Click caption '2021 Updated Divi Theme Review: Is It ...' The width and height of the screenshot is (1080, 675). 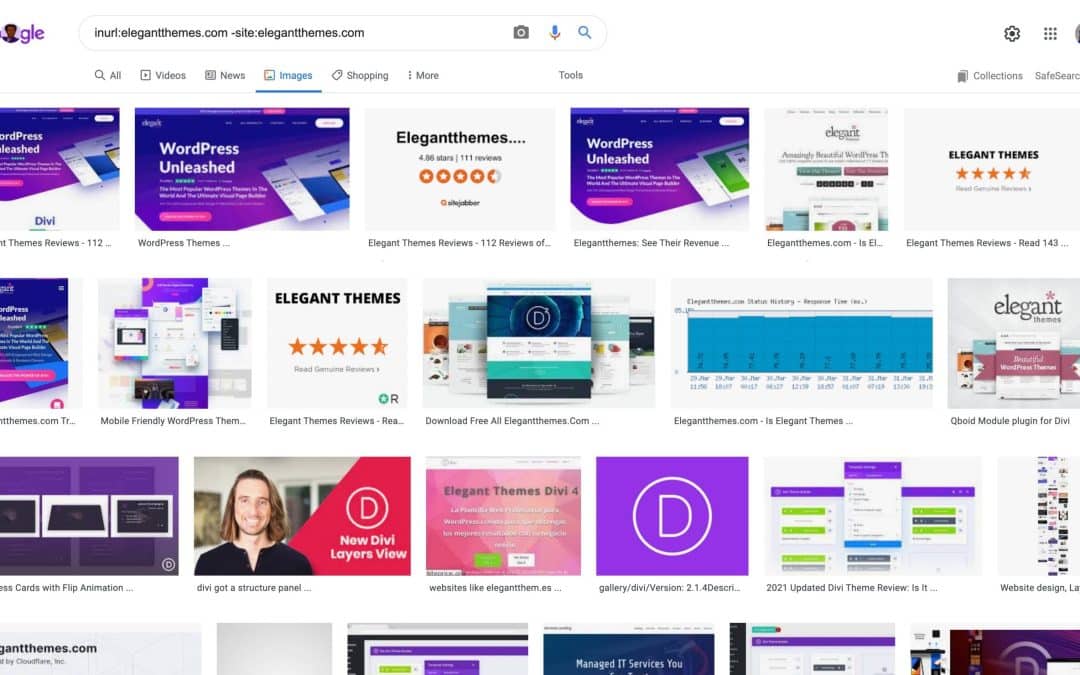click(x=852, y=588)
